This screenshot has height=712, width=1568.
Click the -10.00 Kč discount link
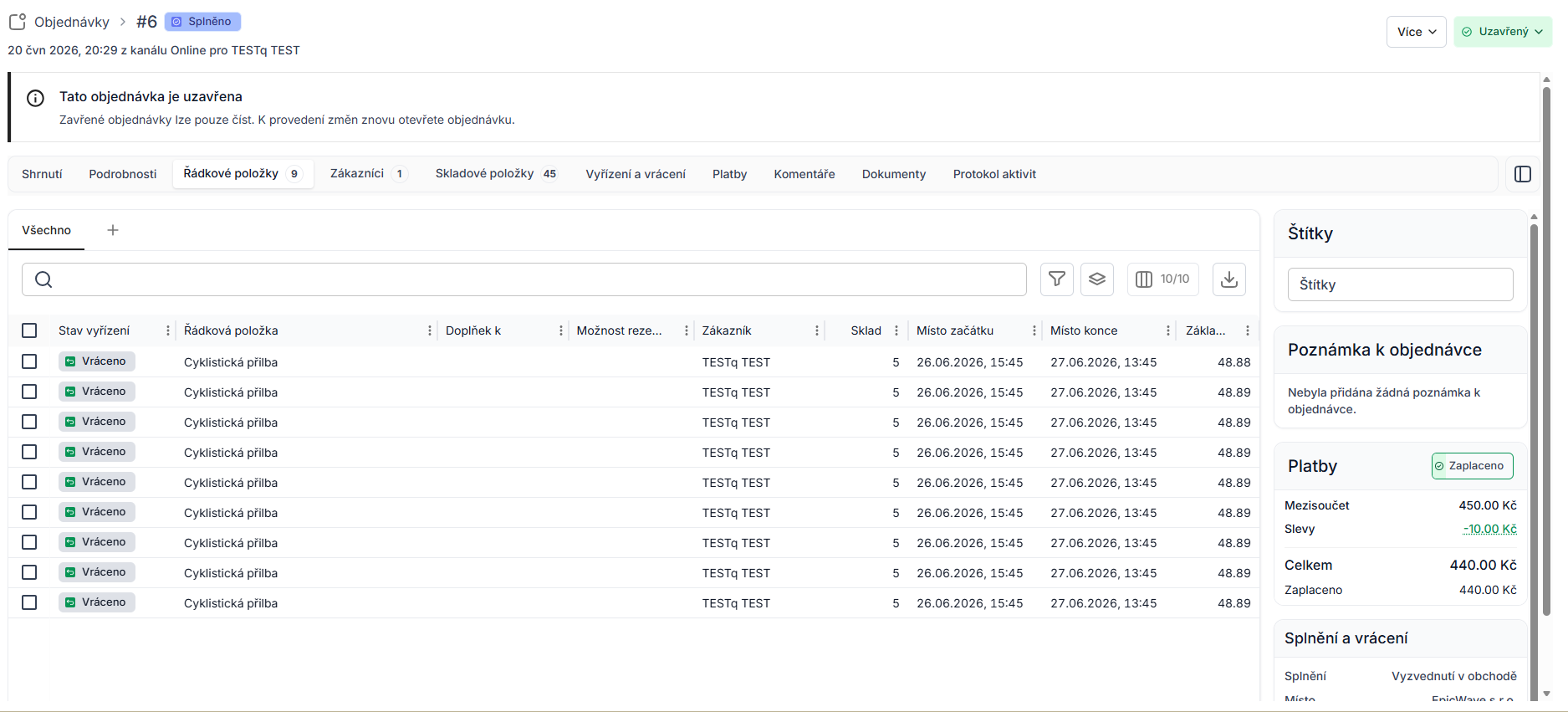coord(1489,529)
